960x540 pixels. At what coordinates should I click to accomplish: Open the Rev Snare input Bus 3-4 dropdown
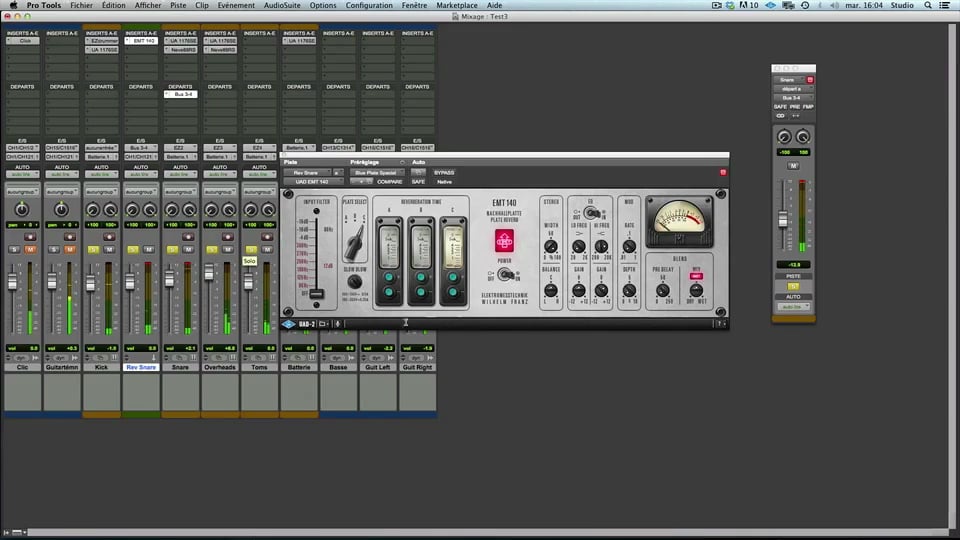[x=141, y=148]
